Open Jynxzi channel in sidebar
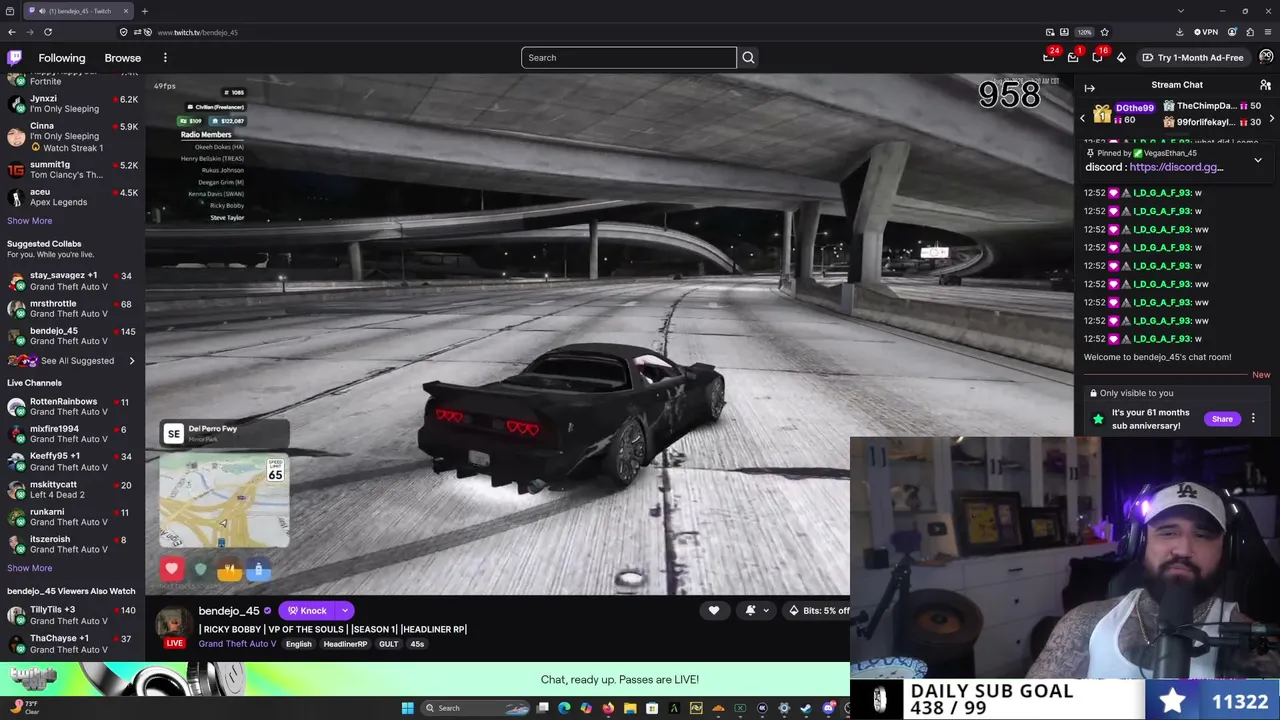 click(x=72, y=104)
